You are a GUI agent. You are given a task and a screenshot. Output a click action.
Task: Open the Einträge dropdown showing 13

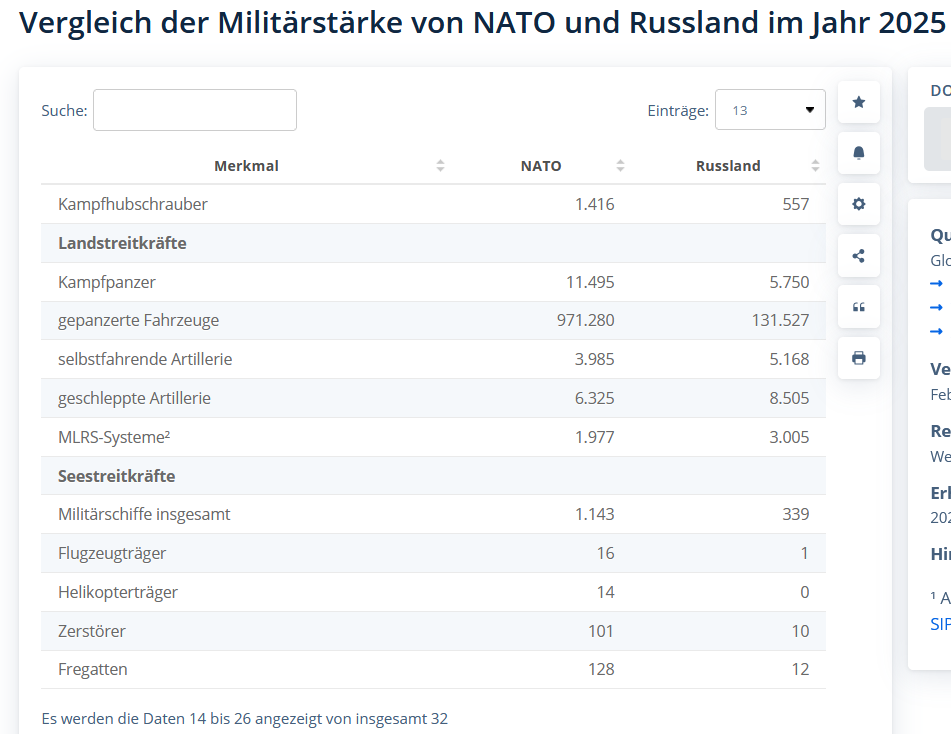coord(769,110)
